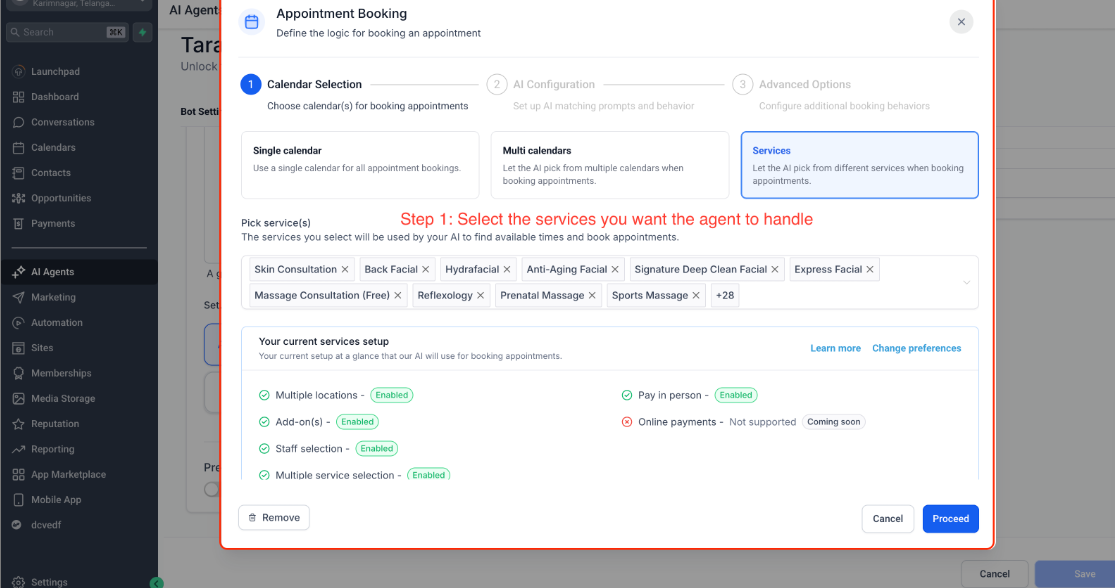Select the Multi calendars option card

(609, 165)
